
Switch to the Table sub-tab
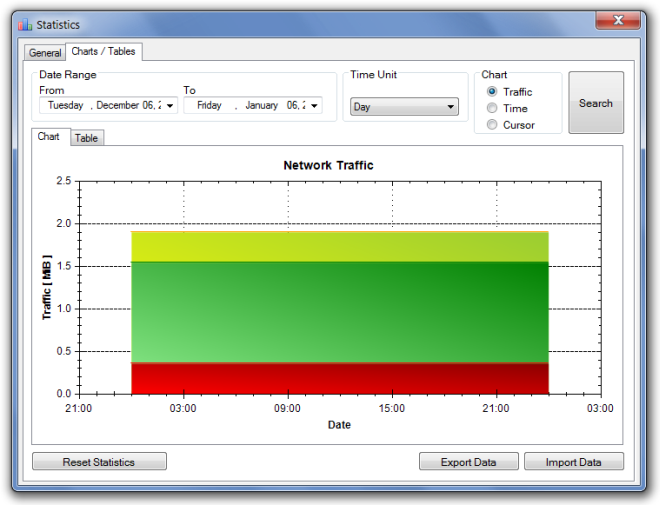tap(86, 138)
